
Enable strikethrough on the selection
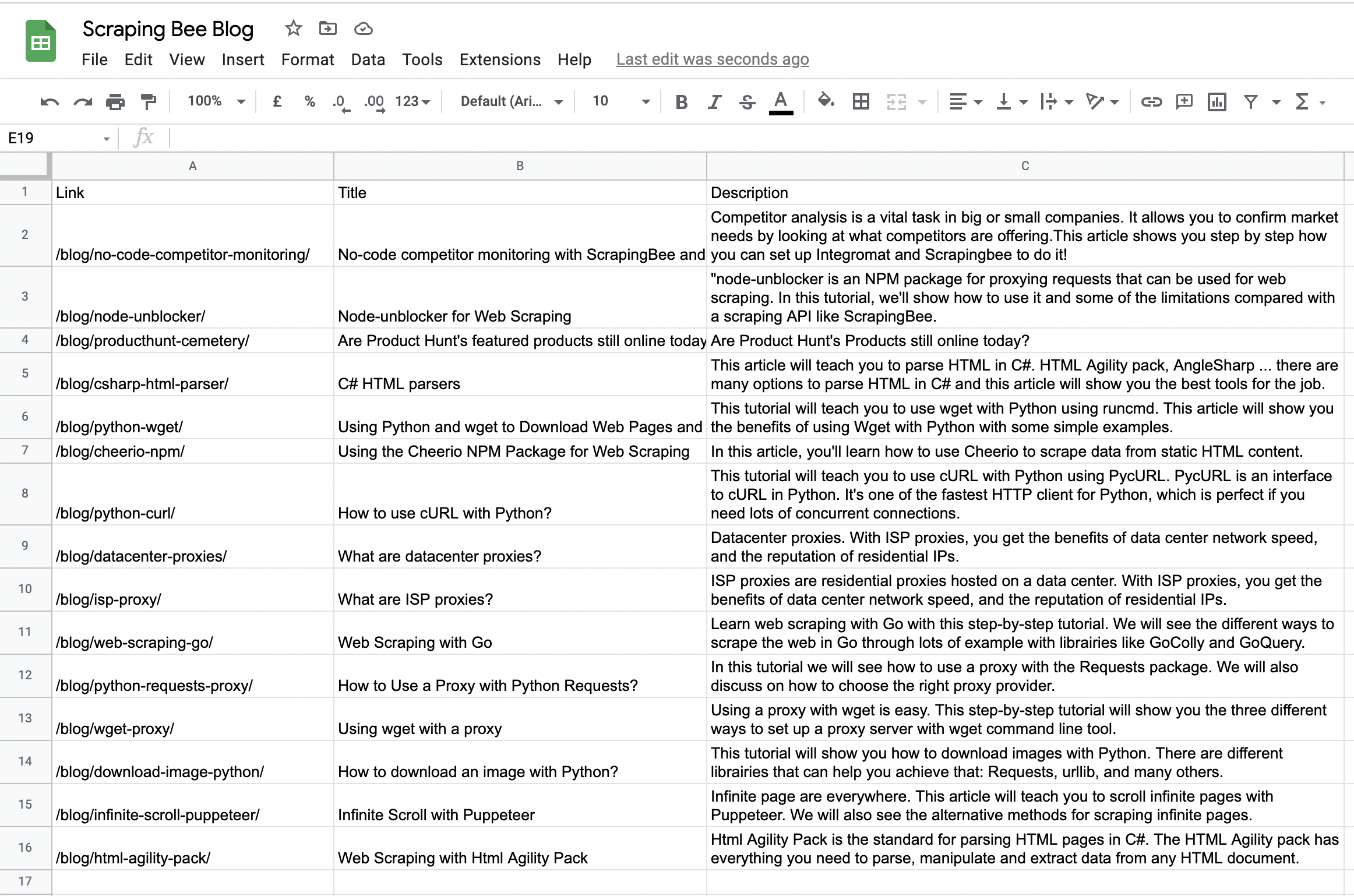pos(746,101)
